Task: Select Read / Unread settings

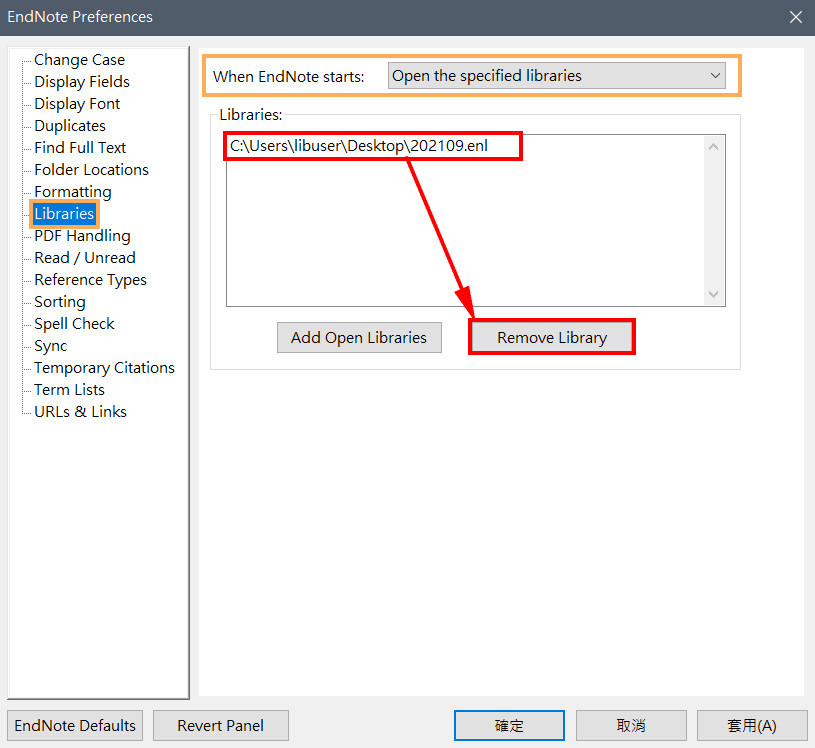Action: (x=85, y=258)
